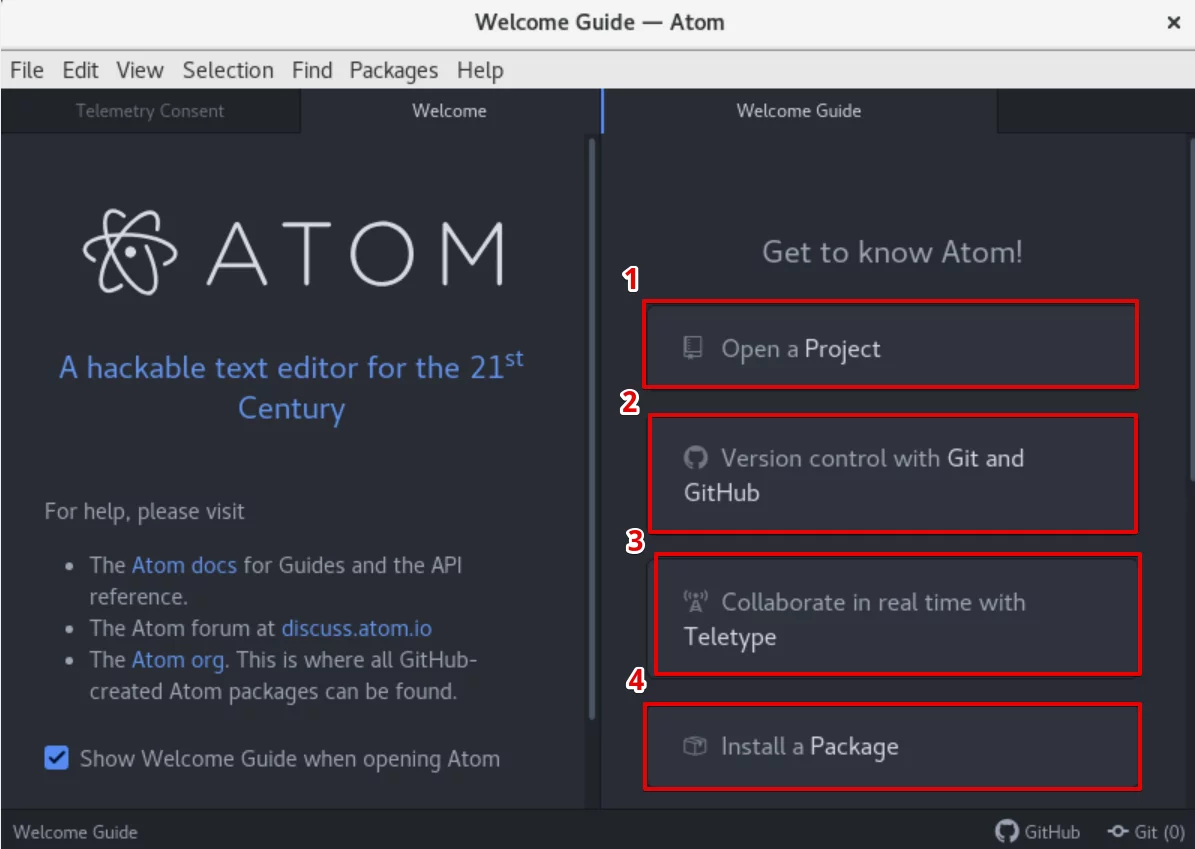Select the Welcome tab

450,111
